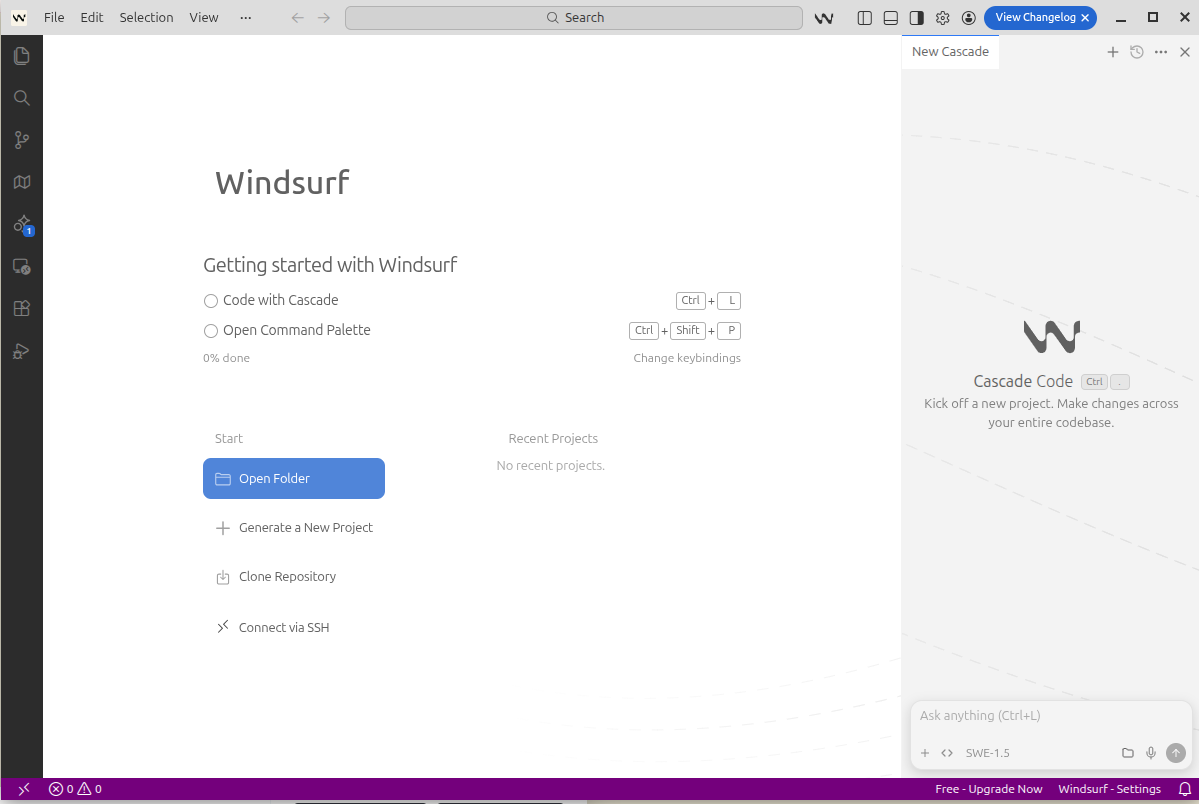1199x804 pixels.
Task: Open the Explorer view in activity bar
Action: [21, 56]
